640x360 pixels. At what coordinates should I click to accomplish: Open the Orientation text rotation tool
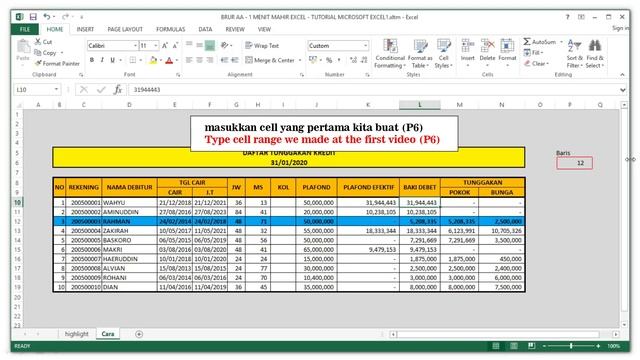(224, 45)
